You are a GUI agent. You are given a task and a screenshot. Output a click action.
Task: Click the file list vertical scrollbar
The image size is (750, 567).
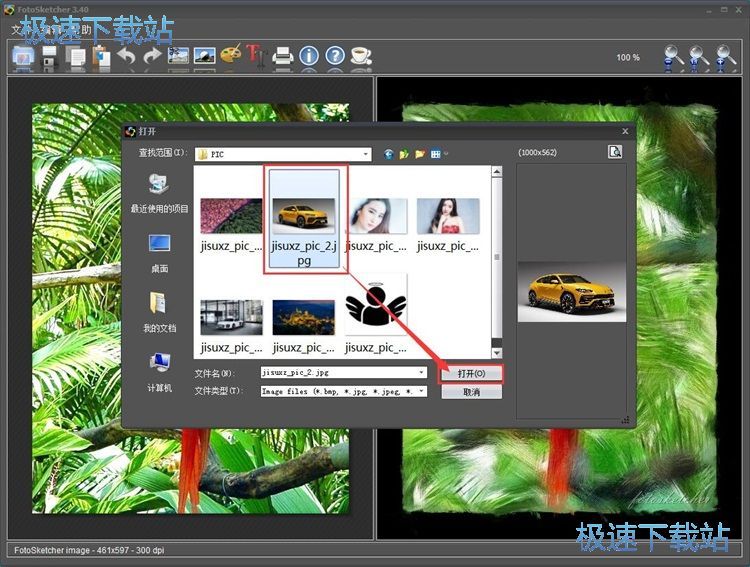497,260
